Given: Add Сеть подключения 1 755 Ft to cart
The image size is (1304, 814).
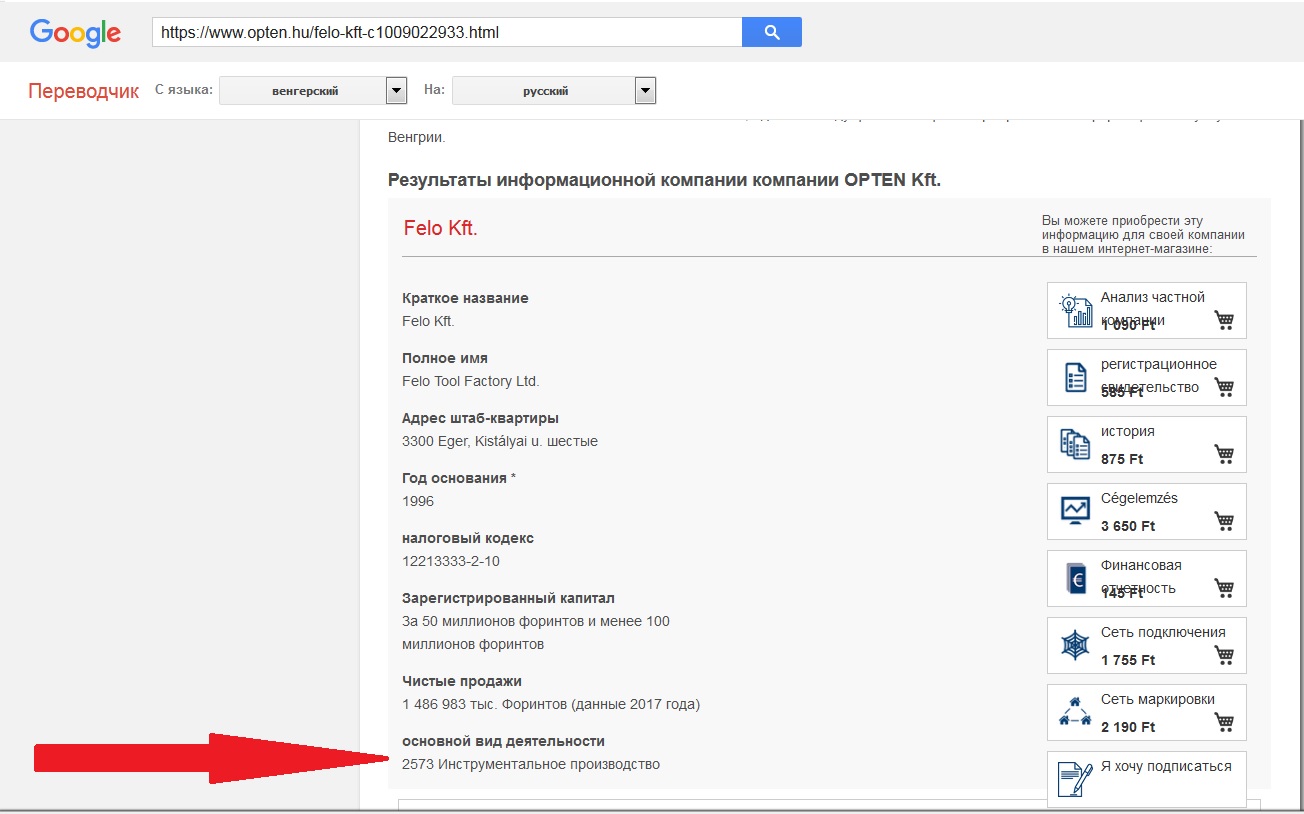Looking at the screenshot, I should (1224, 655).
